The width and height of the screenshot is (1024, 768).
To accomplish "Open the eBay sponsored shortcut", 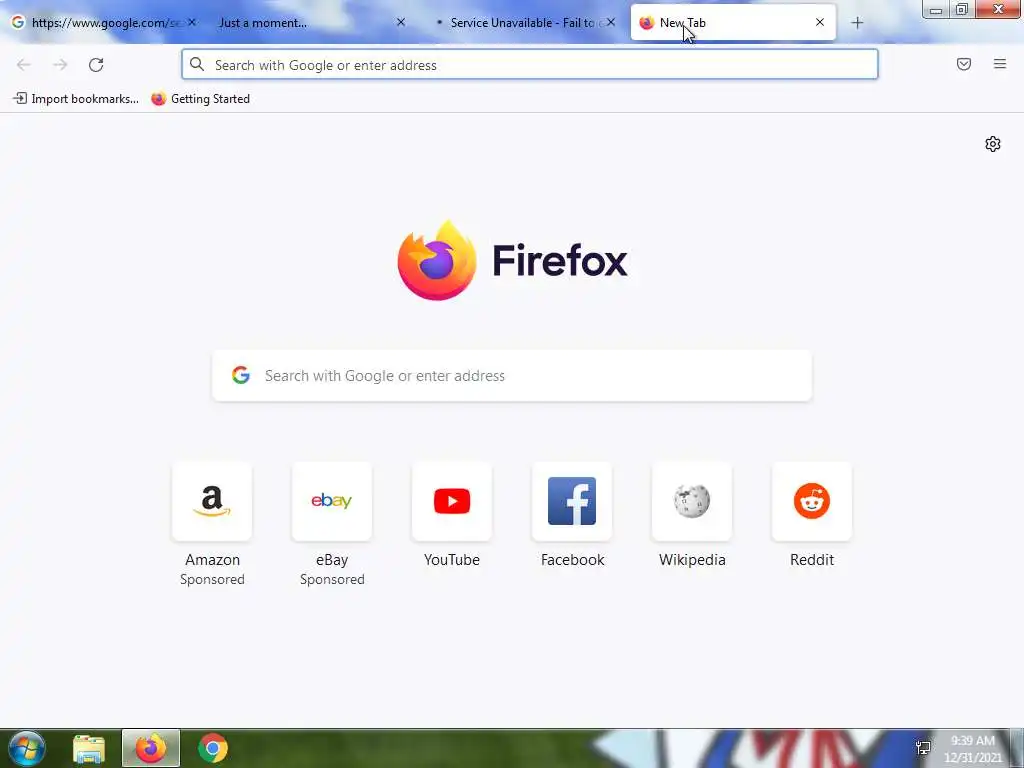I will [332, 502].
